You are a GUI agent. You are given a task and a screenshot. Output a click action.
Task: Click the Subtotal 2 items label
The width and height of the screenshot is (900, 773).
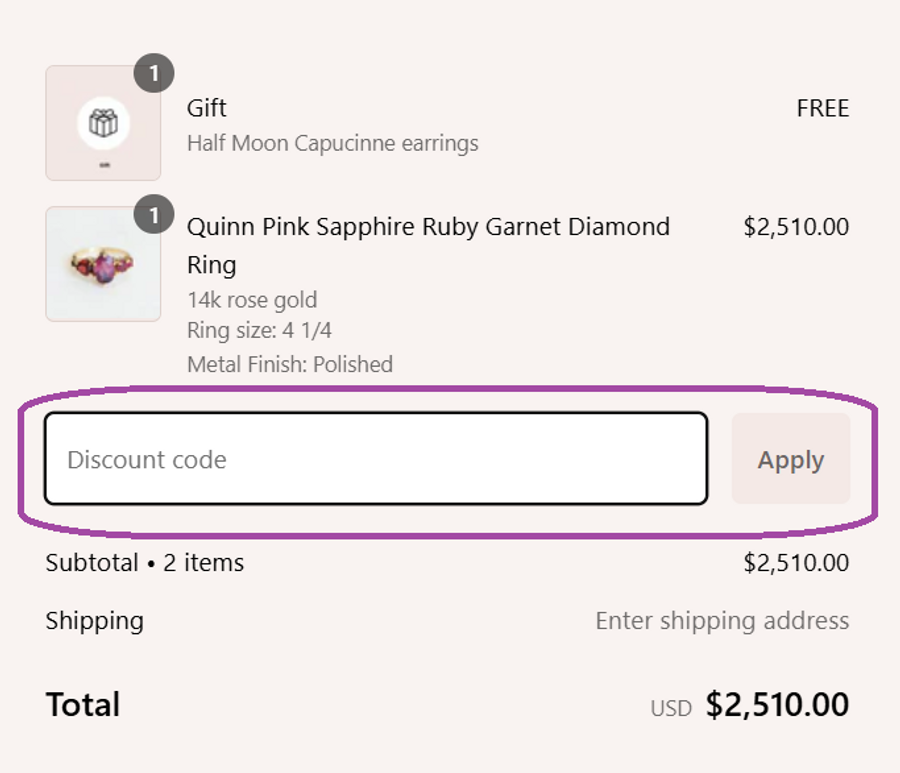pos(145,563)
